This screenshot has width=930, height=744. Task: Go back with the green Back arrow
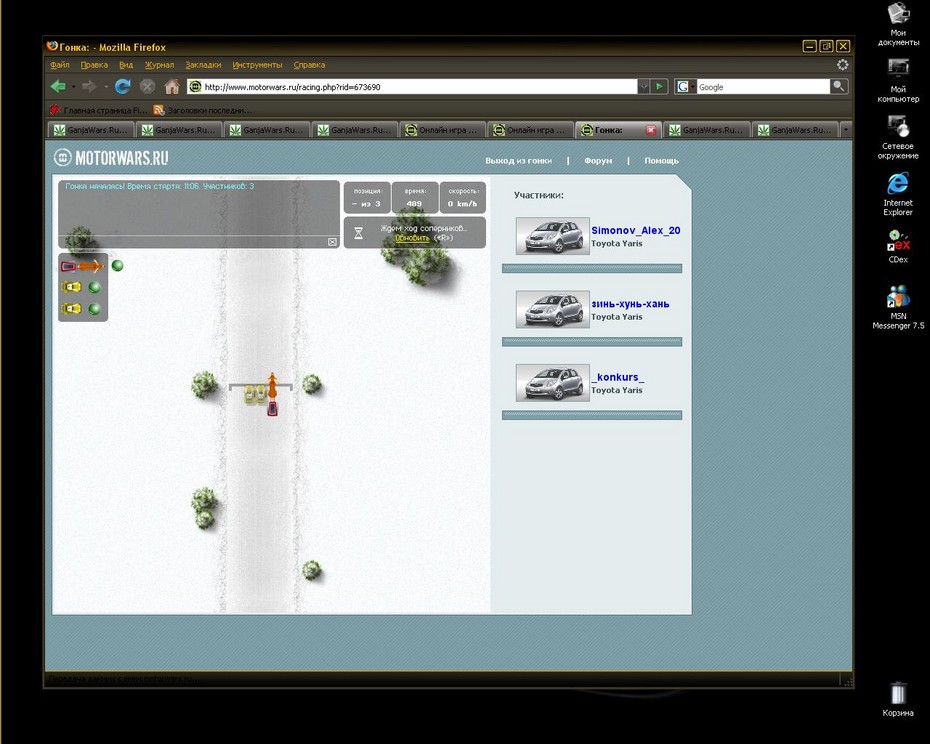(x=58, y=87)
